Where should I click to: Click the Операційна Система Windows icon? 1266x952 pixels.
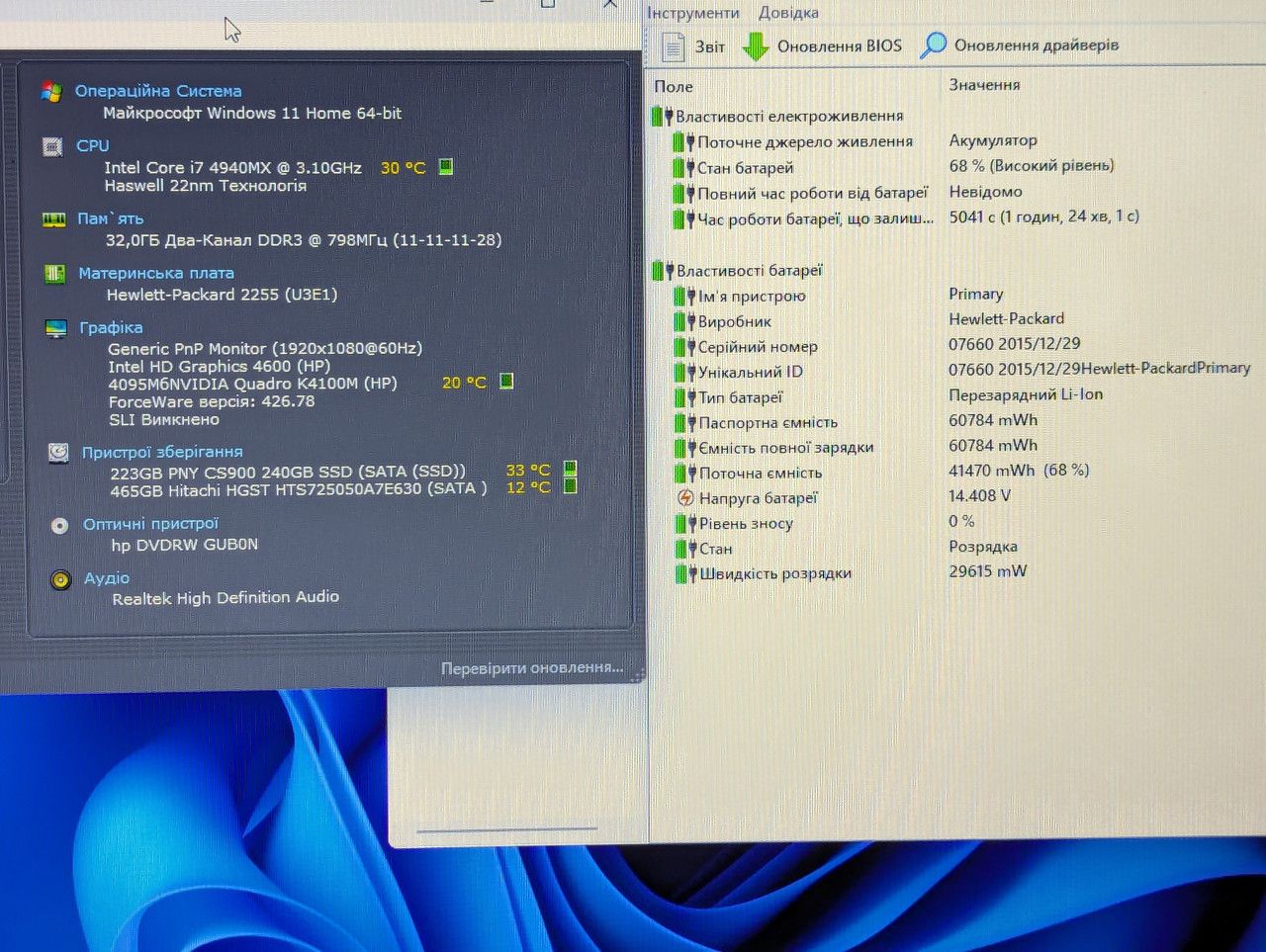tap(51, 91)
